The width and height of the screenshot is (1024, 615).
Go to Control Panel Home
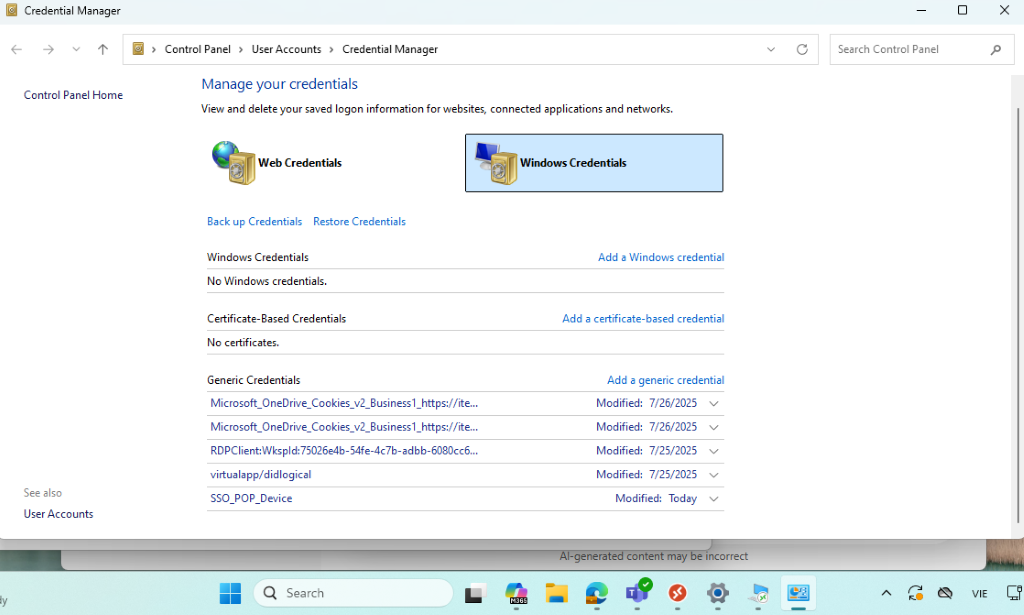pos(73,95)
